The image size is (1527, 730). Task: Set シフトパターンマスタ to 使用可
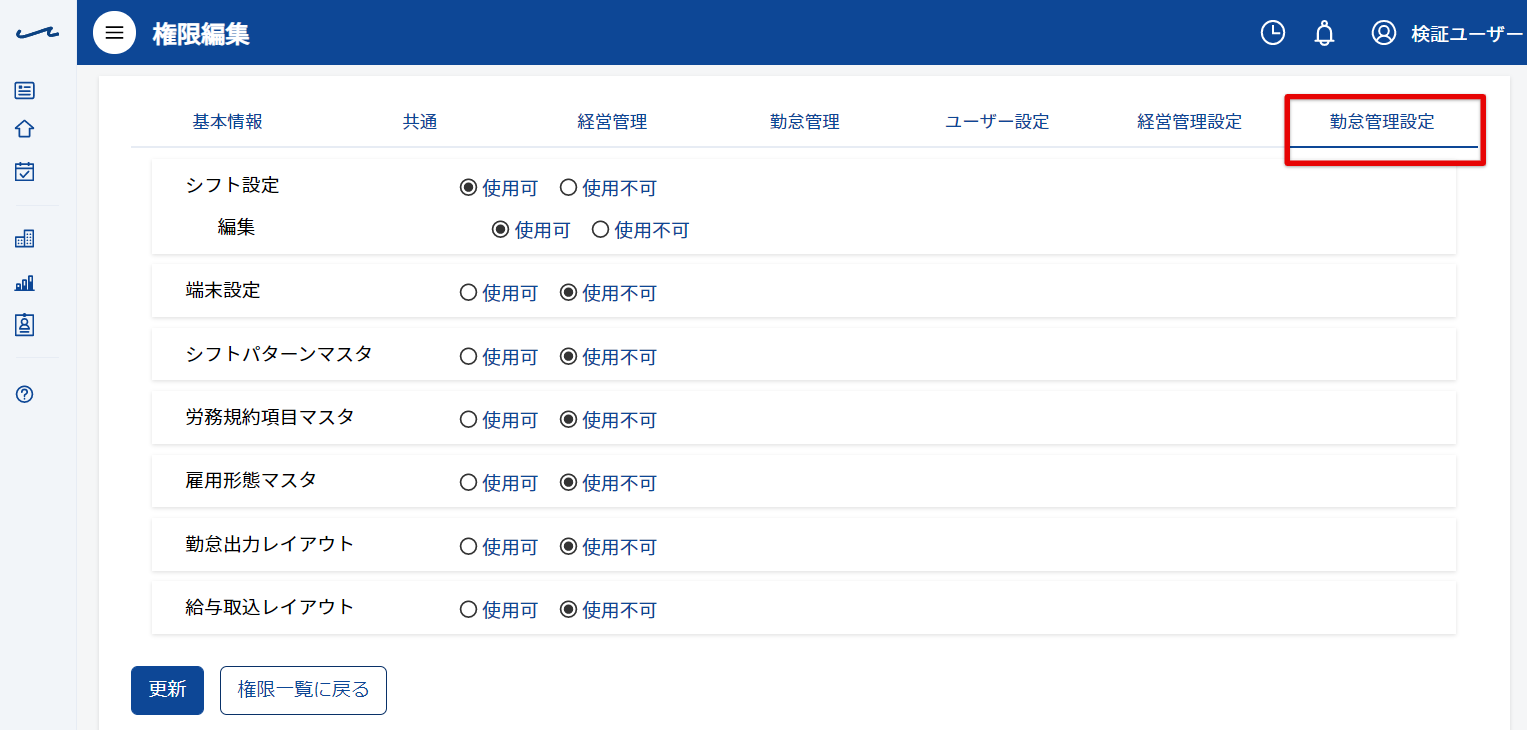pyautogui.click(x=468, y=357)
